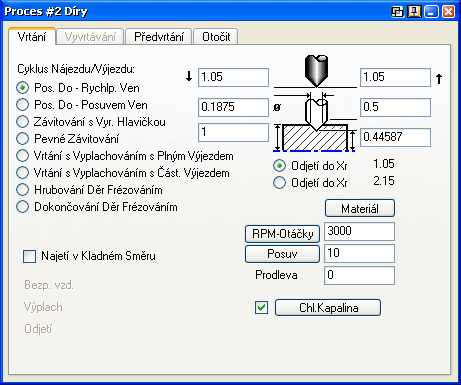Click the Posuv feed button

[282, 254]
